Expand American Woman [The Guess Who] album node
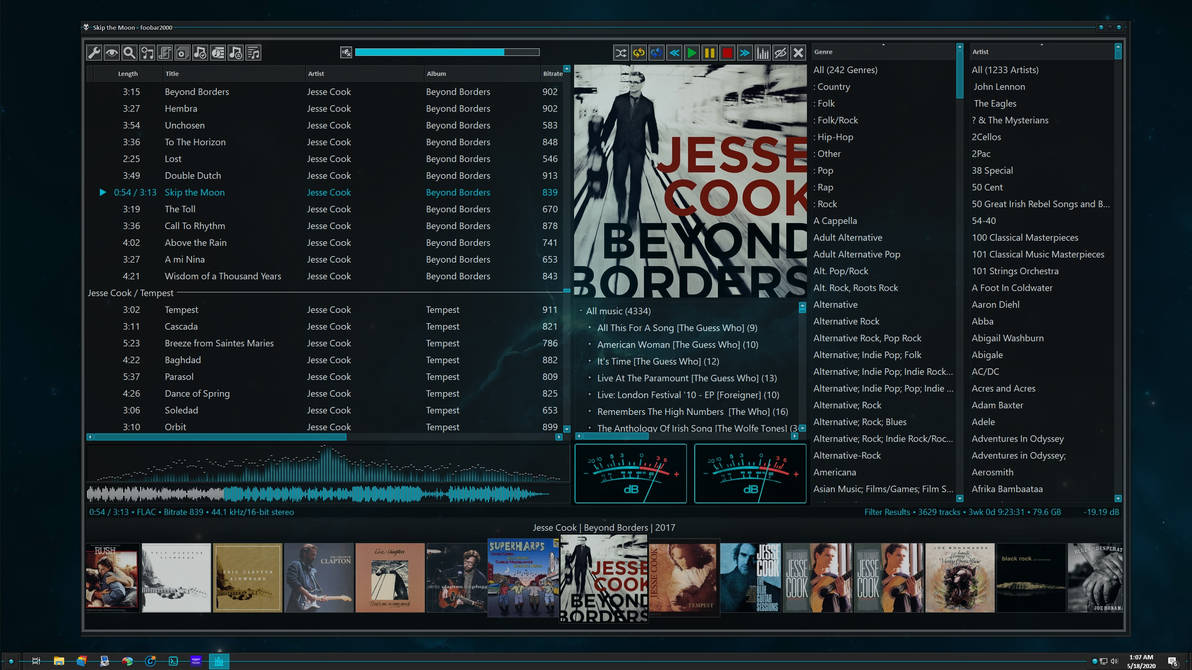1192x670 pixels. [x=590, y=345]
